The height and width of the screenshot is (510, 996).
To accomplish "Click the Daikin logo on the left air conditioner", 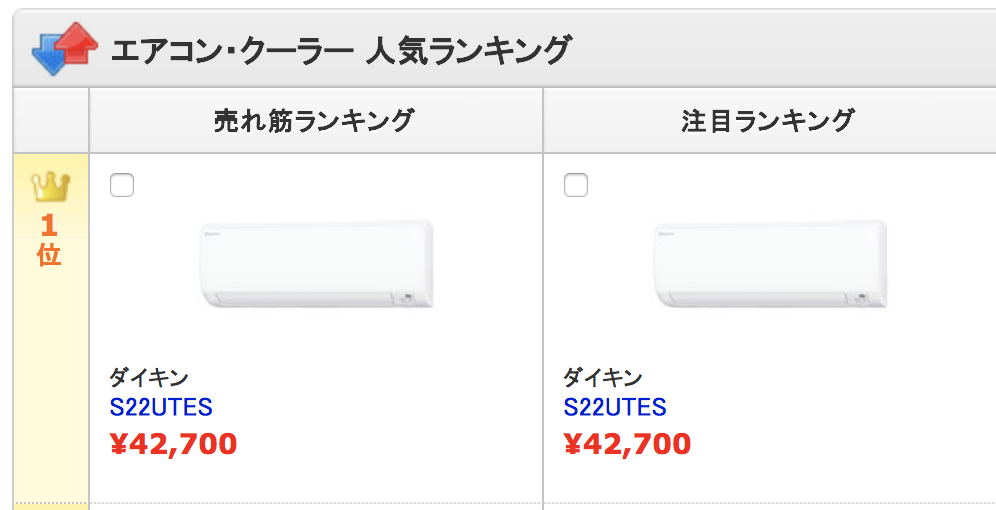I will (x=211, y=234).
